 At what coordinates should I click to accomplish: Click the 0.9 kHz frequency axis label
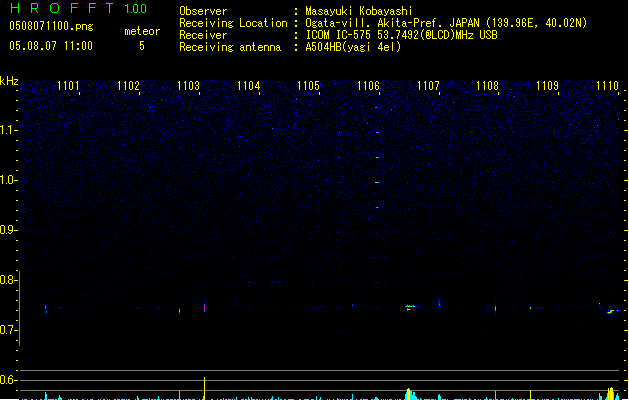pos(8,230)
